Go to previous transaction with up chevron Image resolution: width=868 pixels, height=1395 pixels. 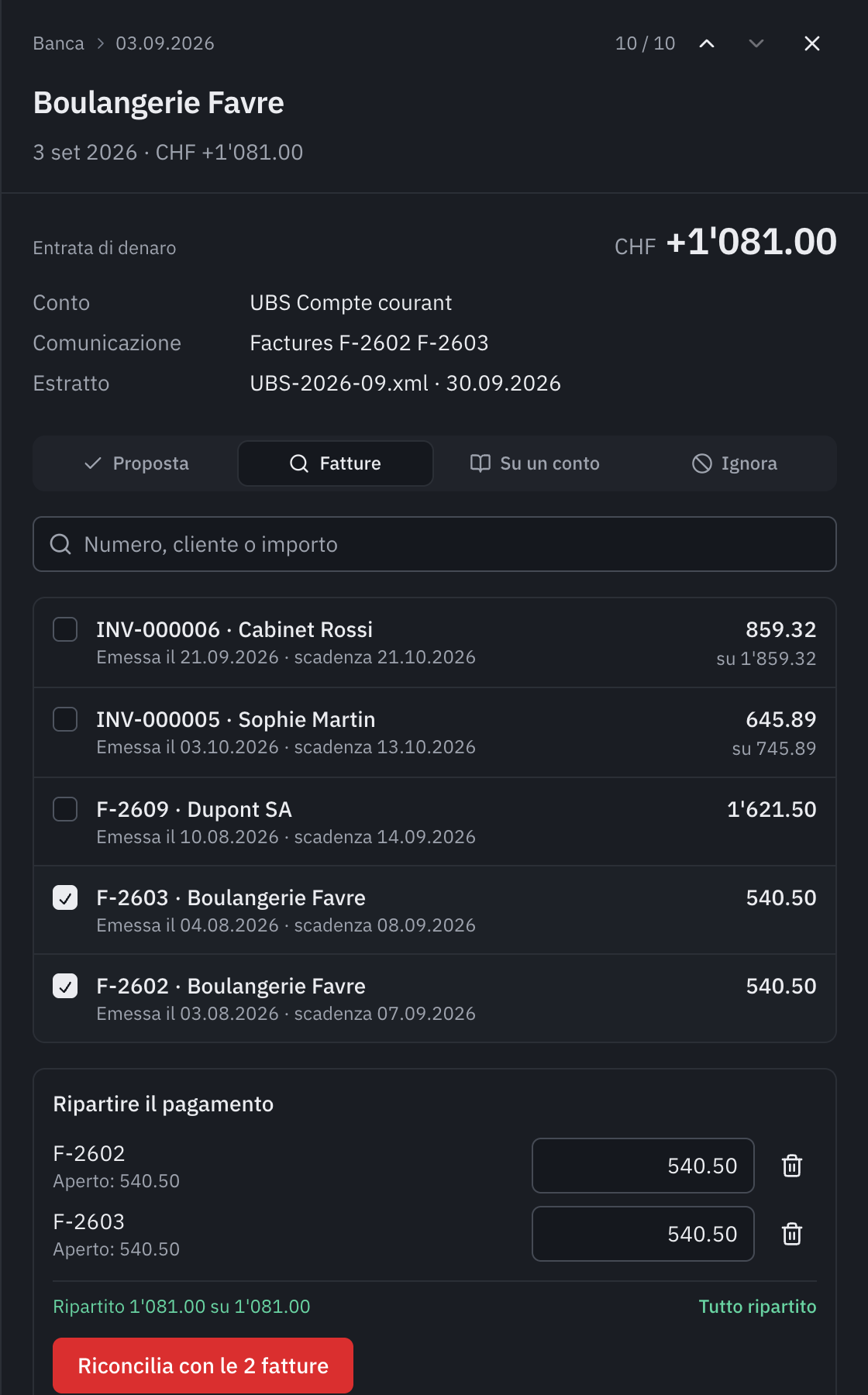click(707, 43)
